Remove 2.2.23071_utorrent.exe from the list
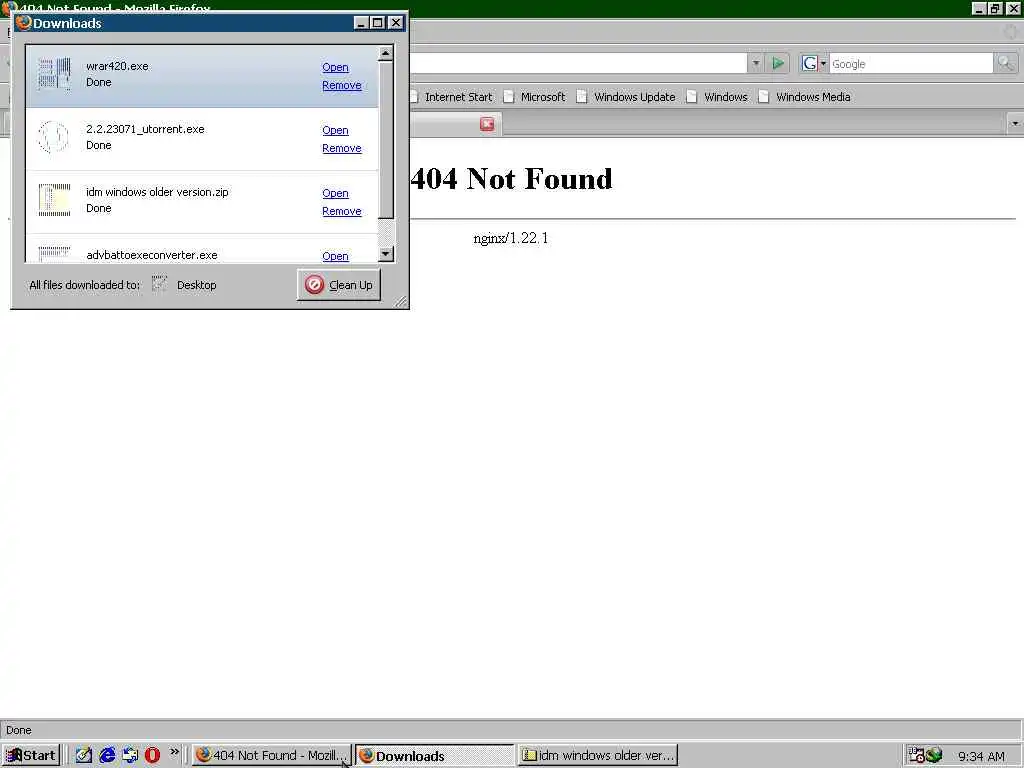1024x768 pixels. point(342,148)
